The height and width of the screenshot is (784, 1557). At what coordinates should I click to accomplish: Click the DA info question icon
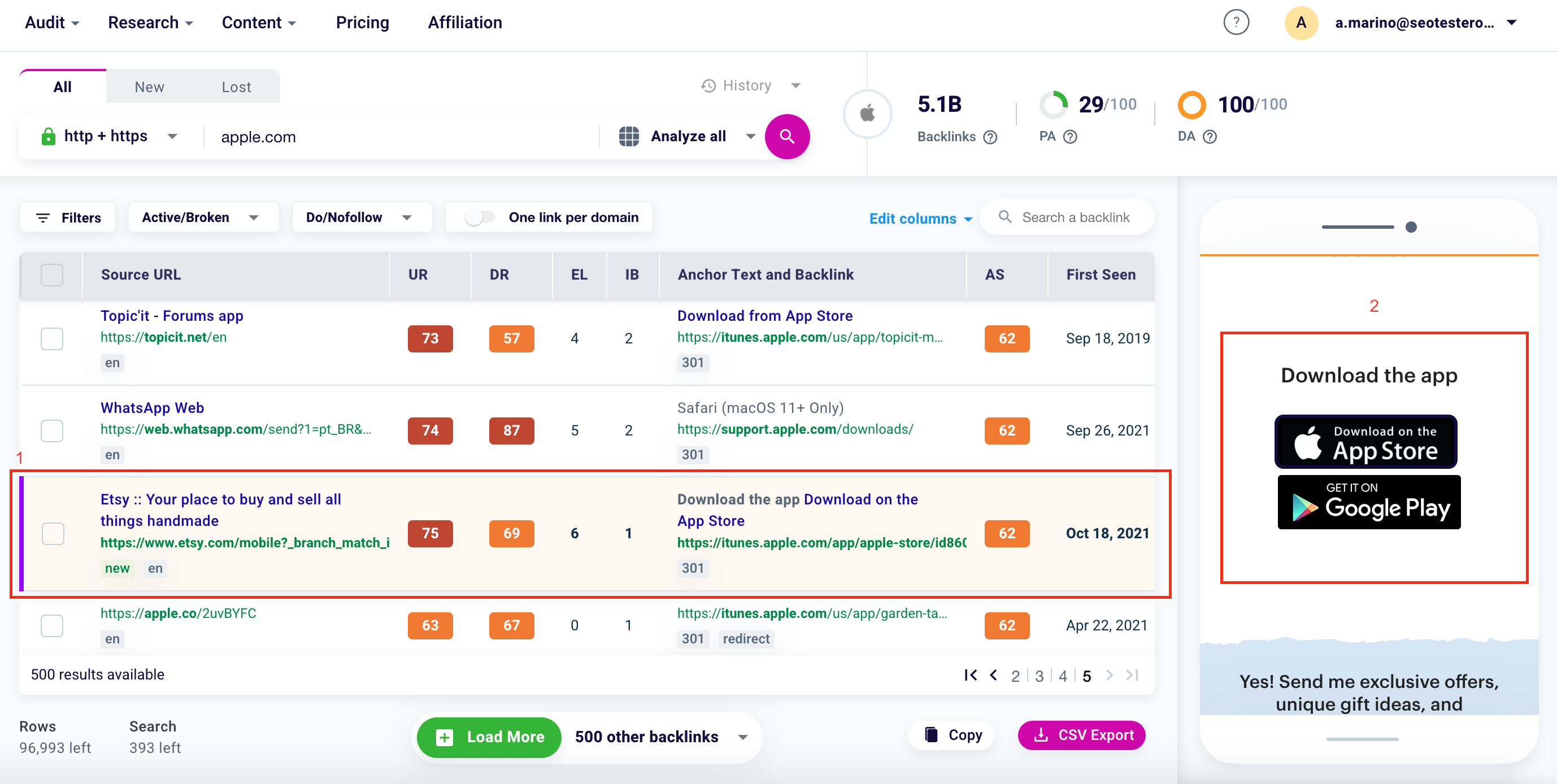point(1210,137)
